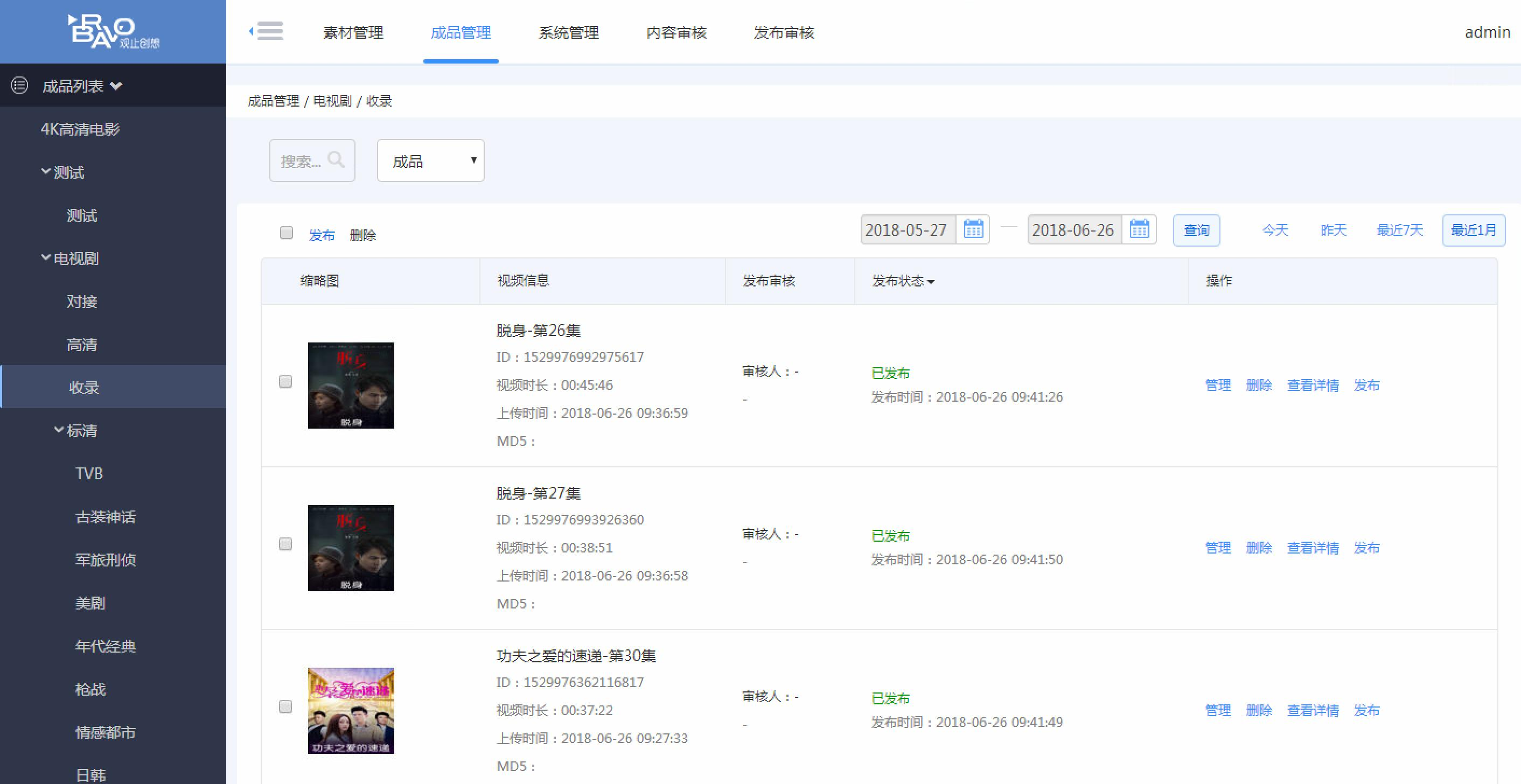Click 查看详情 for 脱身-第27集
Viewport: 1521px width, 784px height.
click(1313, 548)
